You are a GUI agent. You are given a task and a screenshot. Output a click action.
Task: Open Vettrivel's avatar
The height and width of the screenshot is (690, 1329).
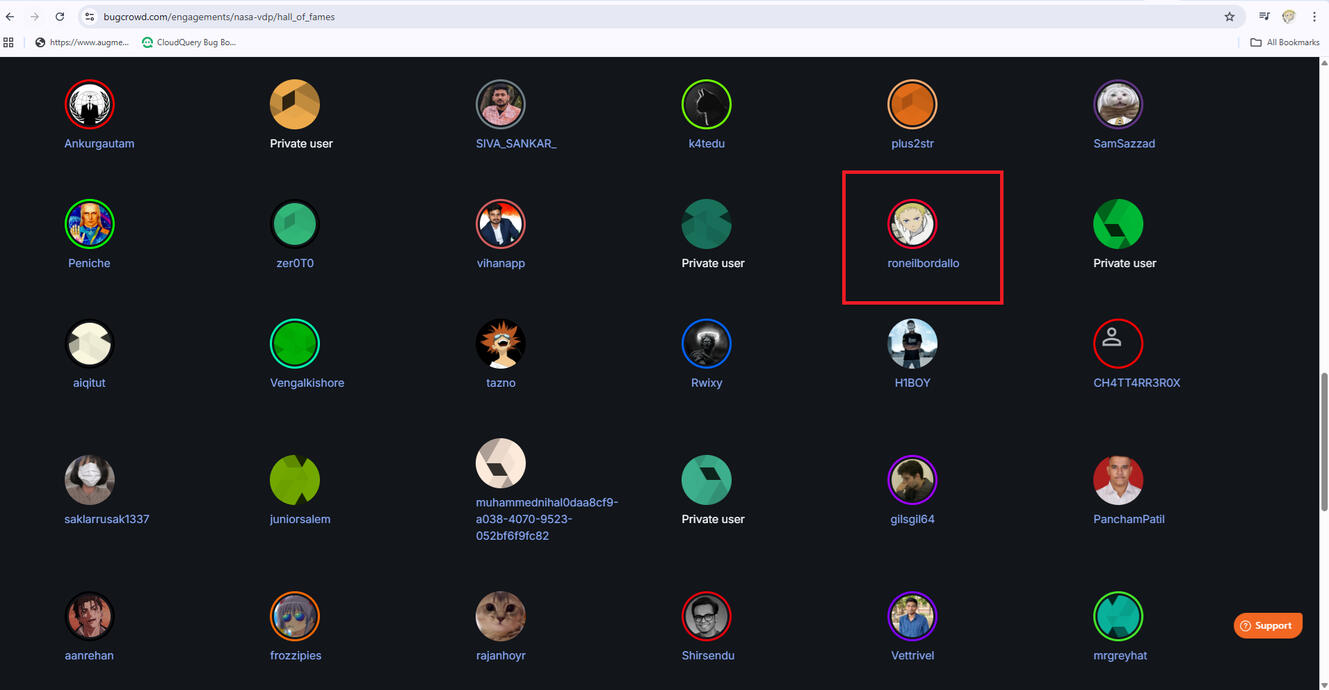click(x=913, y=616)
